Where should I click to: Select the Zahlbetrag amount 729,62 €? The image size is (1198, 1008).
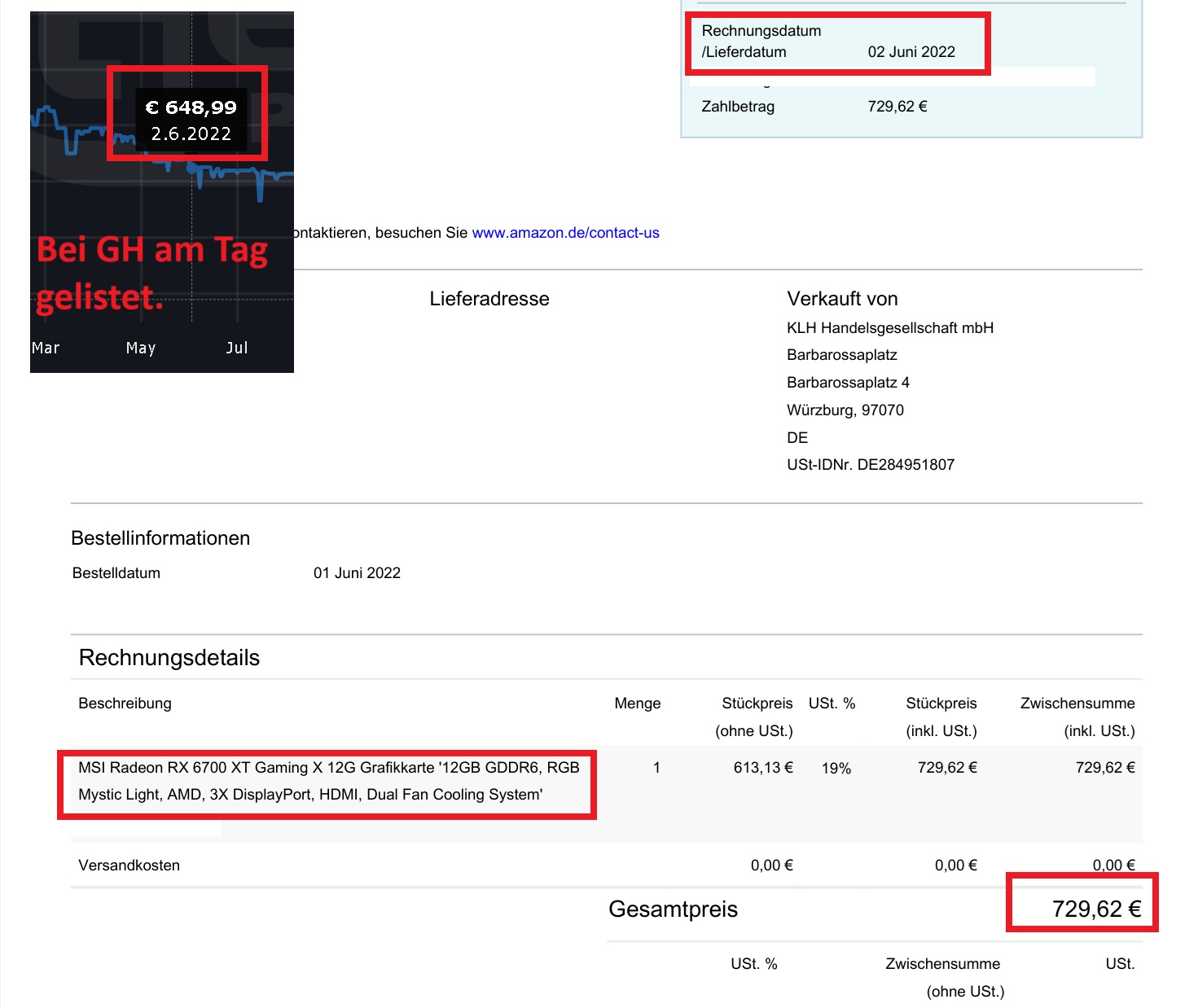pyautogui.click(x=897, y=107)
